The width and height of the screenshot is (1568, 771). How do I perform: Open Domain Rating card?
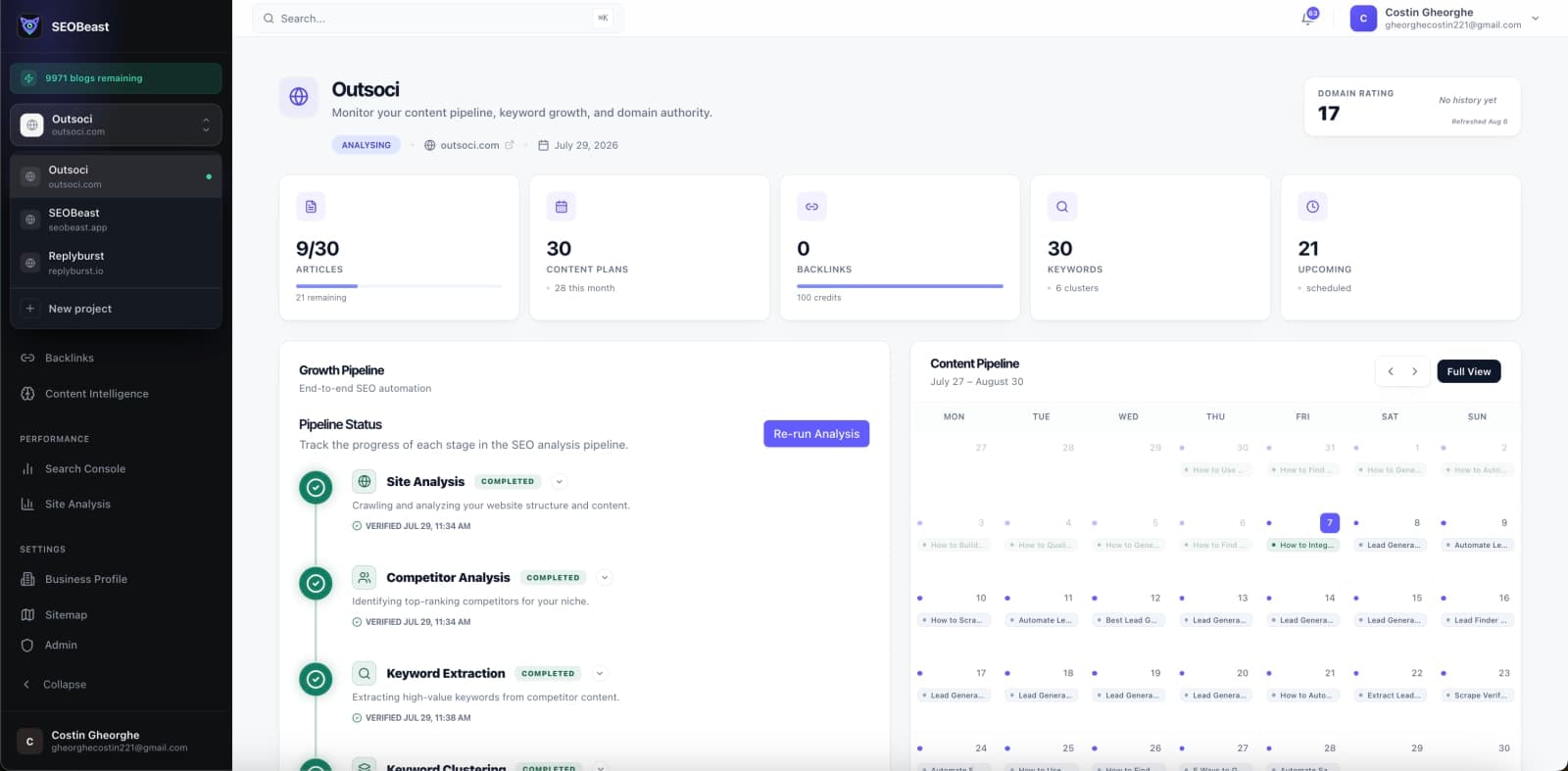click(x=1412, y=107)
